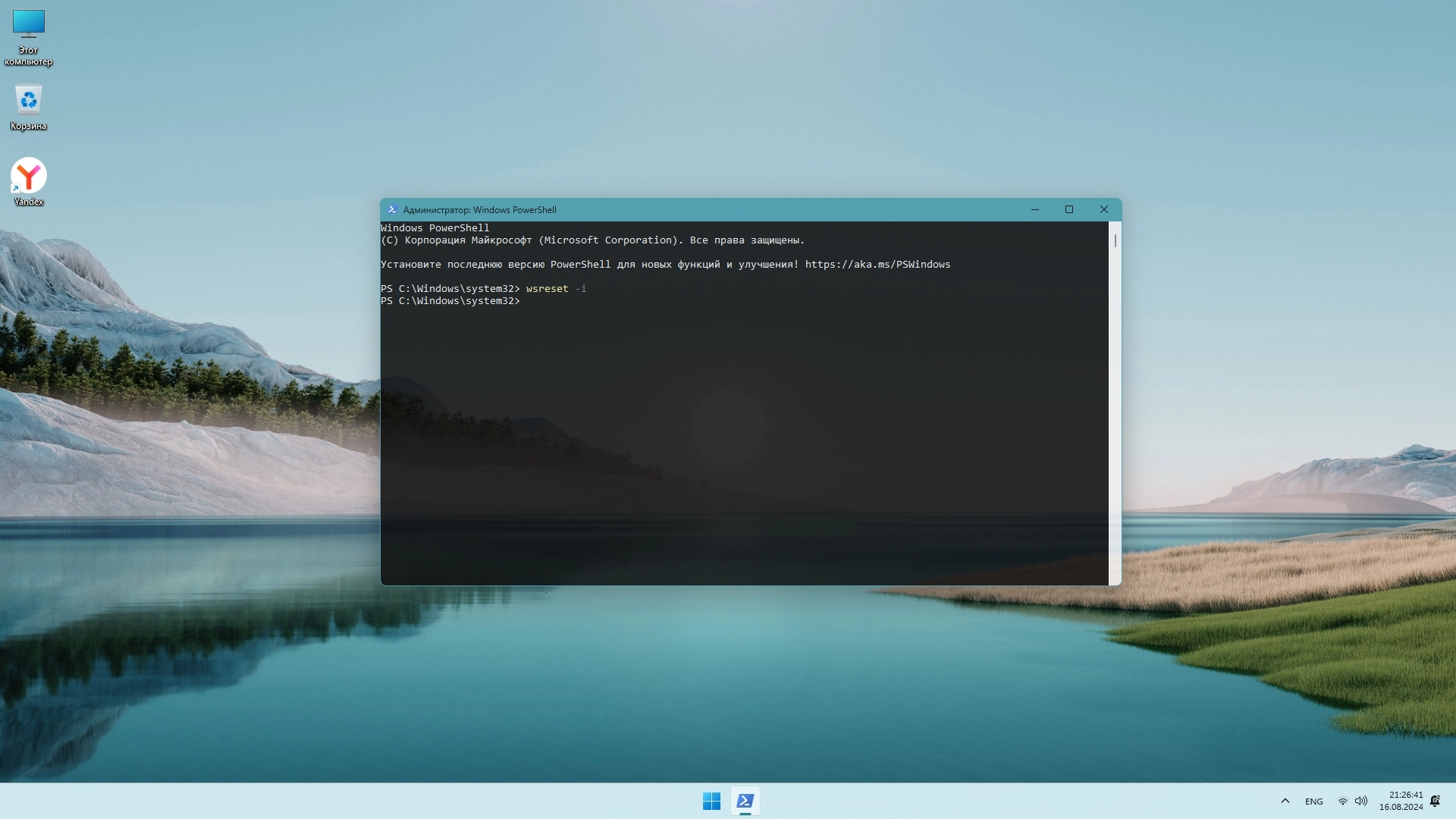Click the volume speaker tray icon
Image resolution: width=1456 pixels, height=819 pixels.
coord(1361,802)
